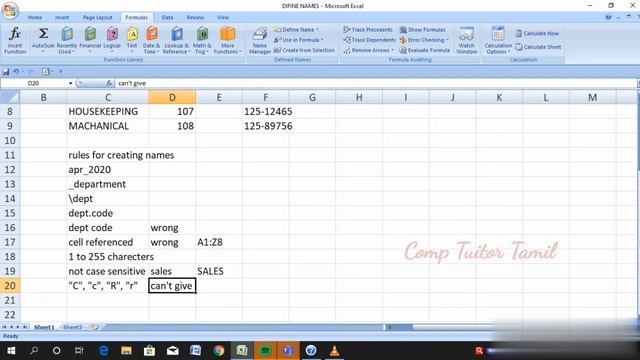Switch to the View tab

pos(223,18)
